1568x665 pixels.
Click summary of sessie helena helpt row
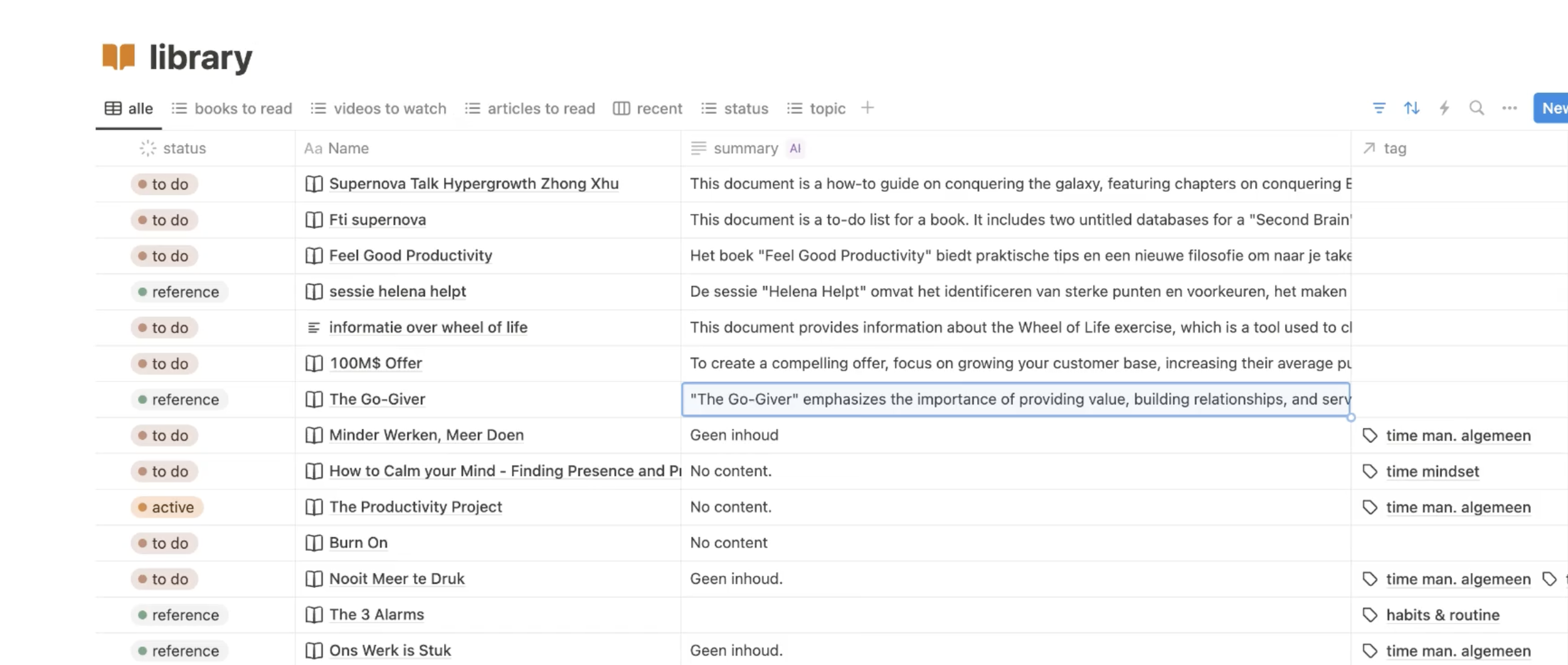tap(1016, 292)
